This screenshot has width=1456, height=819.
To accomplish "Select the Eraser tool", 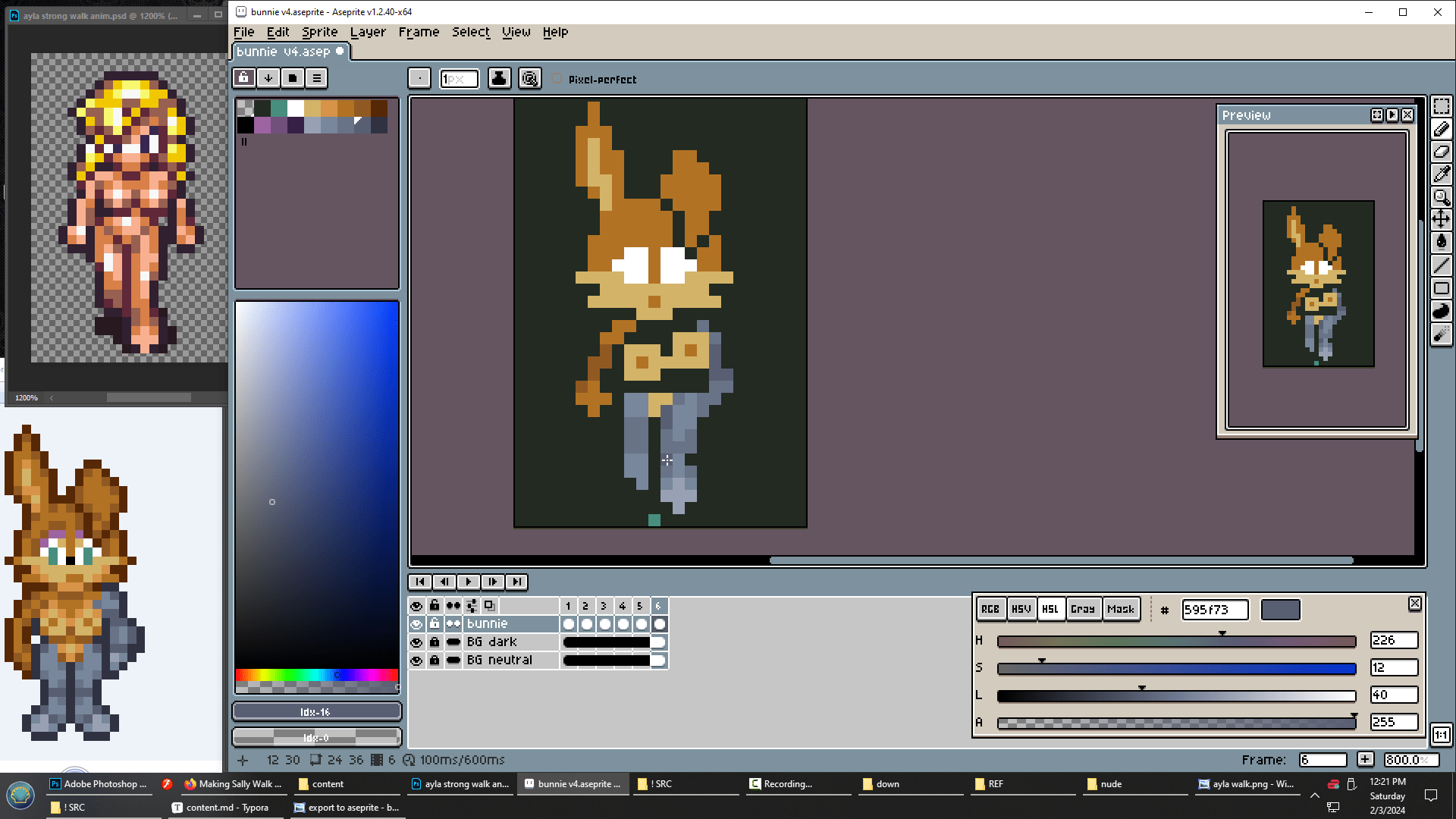I will tap(1441, 152).
